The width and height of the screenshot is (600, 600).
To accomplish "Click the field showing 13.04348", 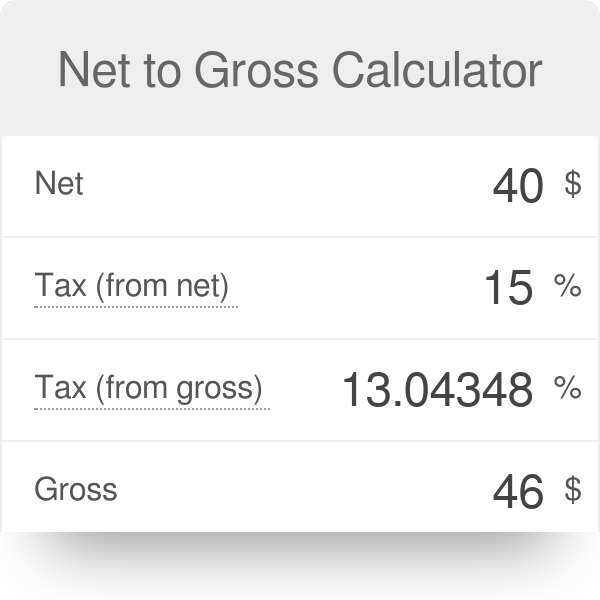I will [437, 390].
